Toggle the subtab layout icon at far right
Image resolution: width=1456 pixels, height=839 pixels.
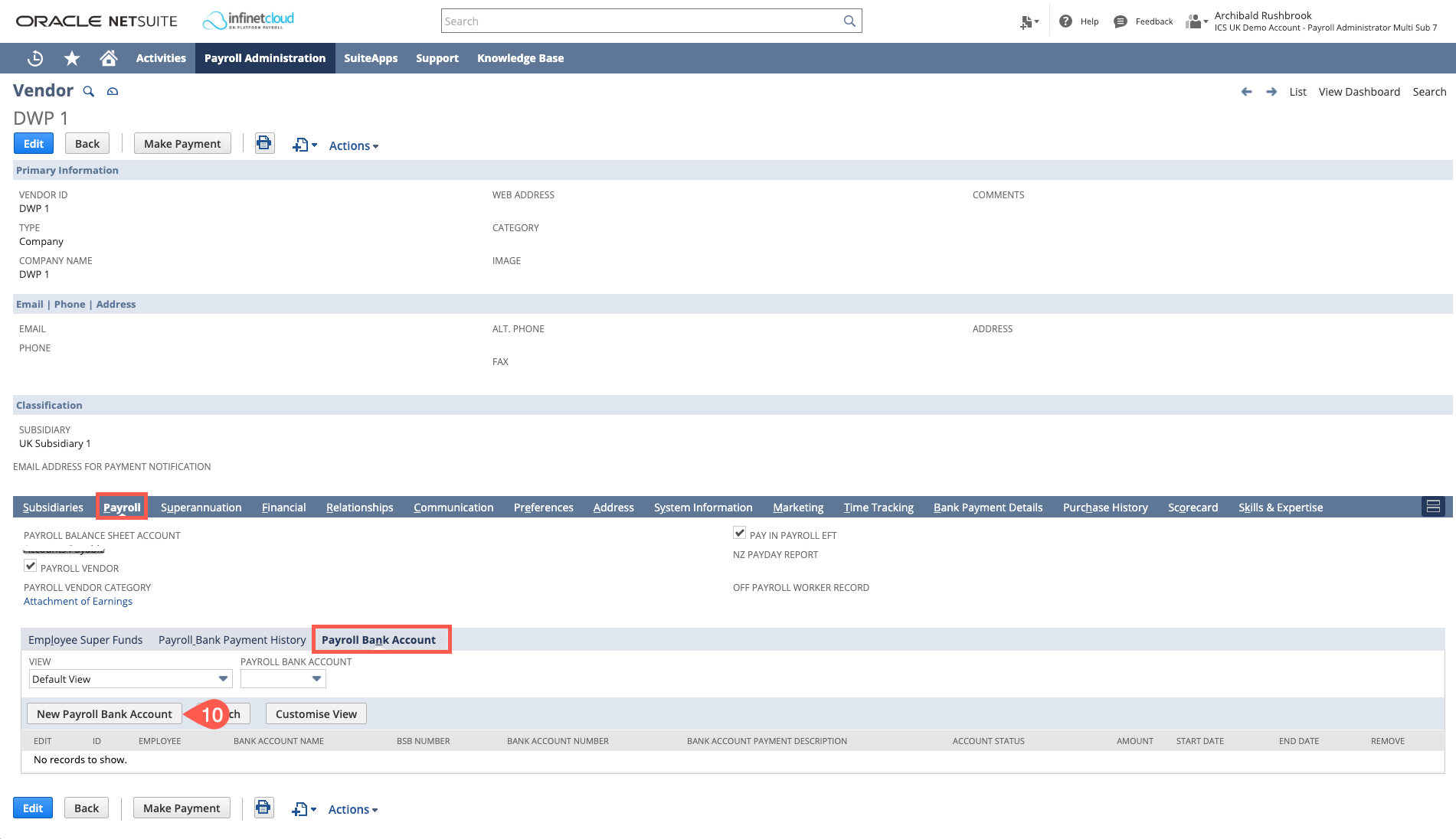coord(1433,506)
